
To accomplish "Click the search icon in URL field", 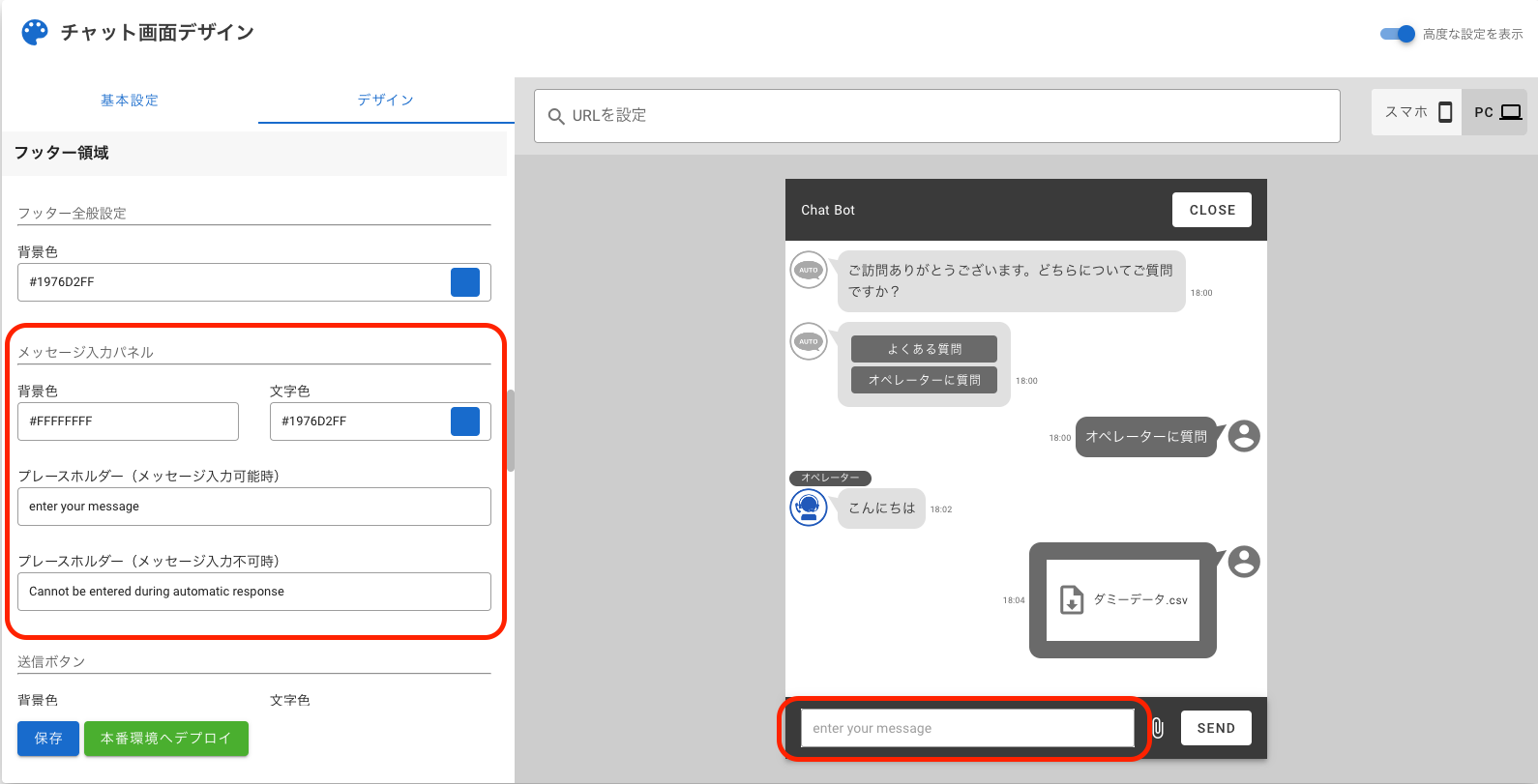I will [556, 117].
